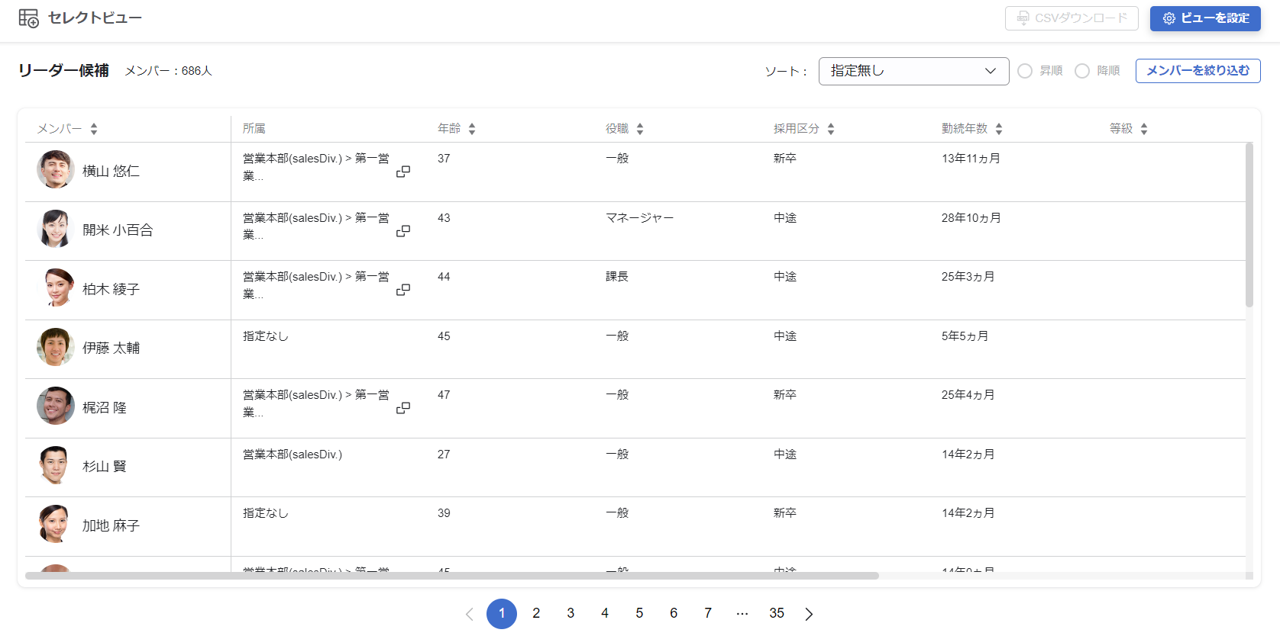Viewport: 1280px width, 636px height.
Task: Click 営業本部(salesDiv.) cell for 杉山 賢
Action: click(292, 454)
